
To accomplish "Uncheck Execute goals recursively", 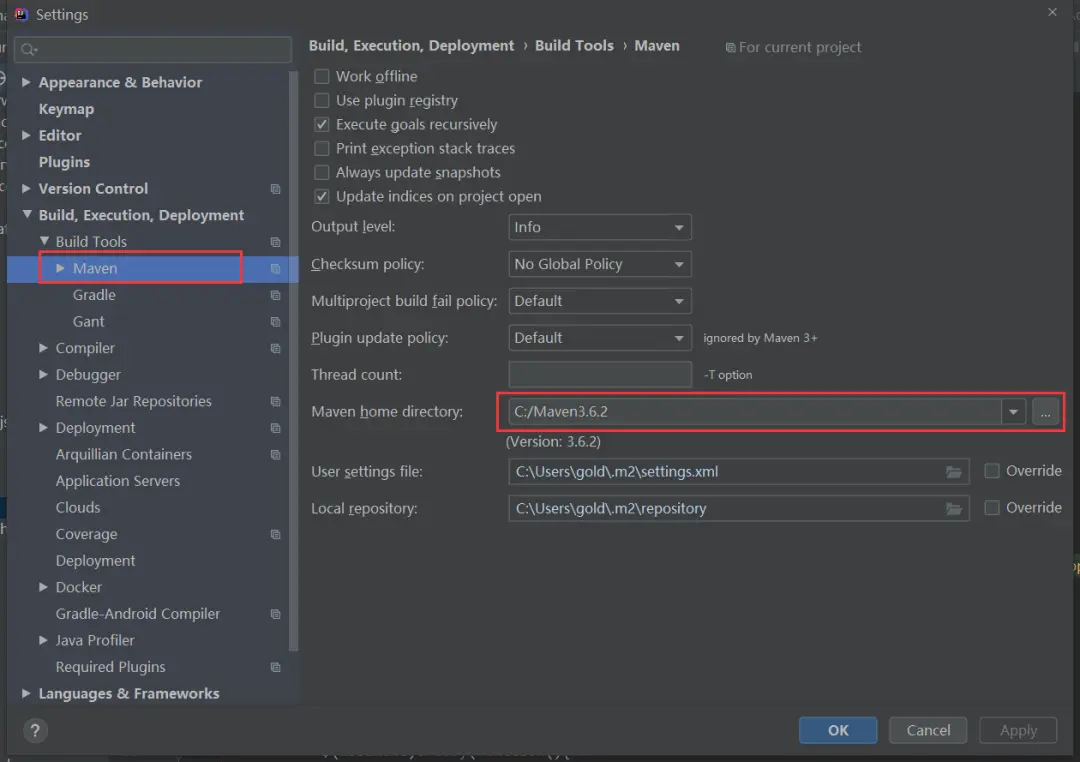I will [x=322, y=125].
